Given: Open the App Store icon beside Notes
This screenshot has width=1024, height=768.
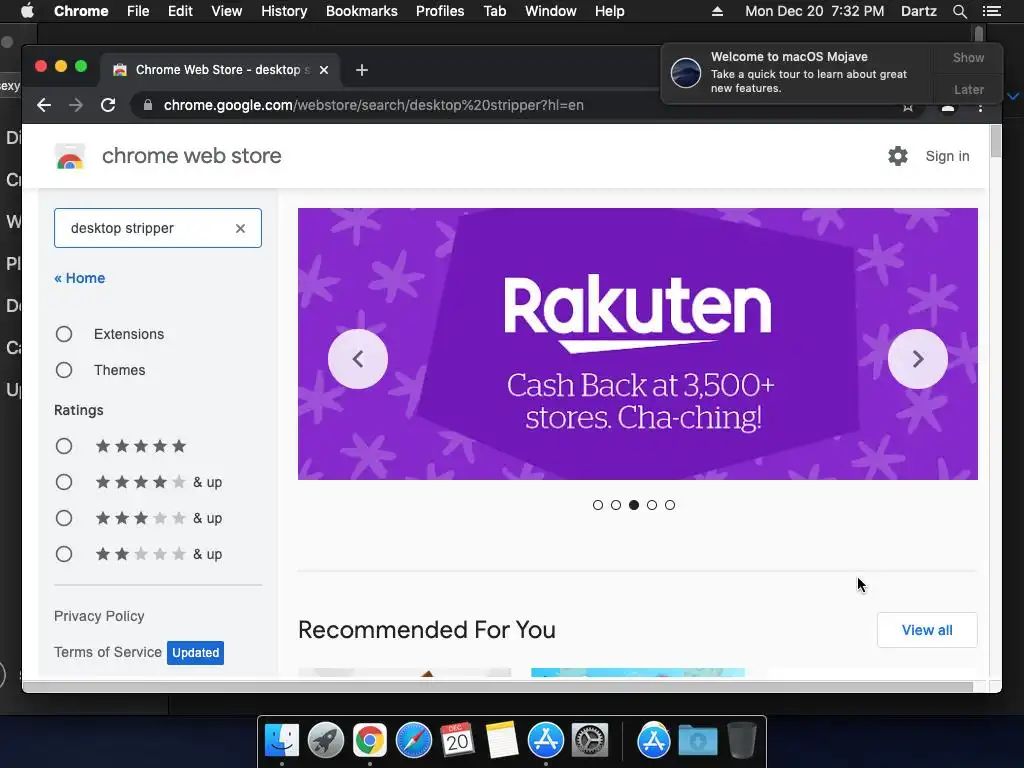Looking at the screenshot, I should 545,741.
